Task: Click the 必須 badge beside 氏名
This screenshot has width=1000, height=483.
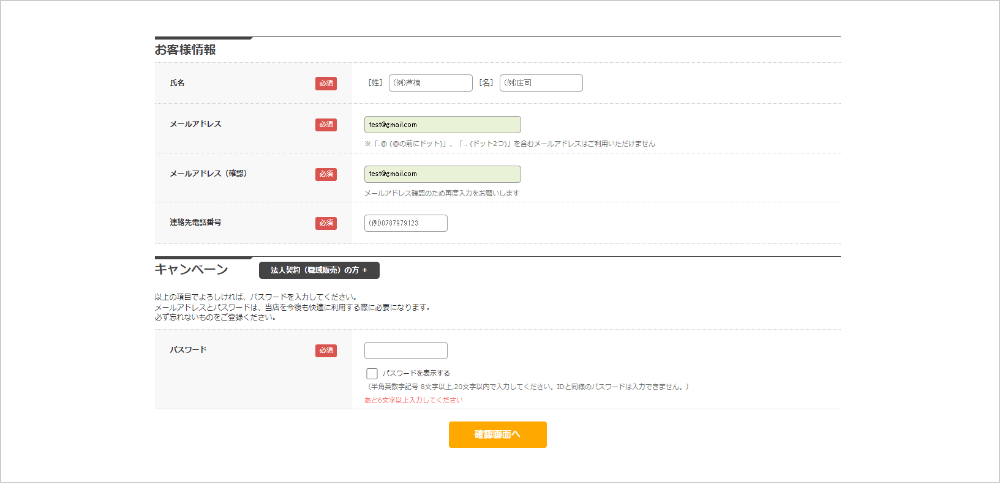Action: (x=326, y=84)
